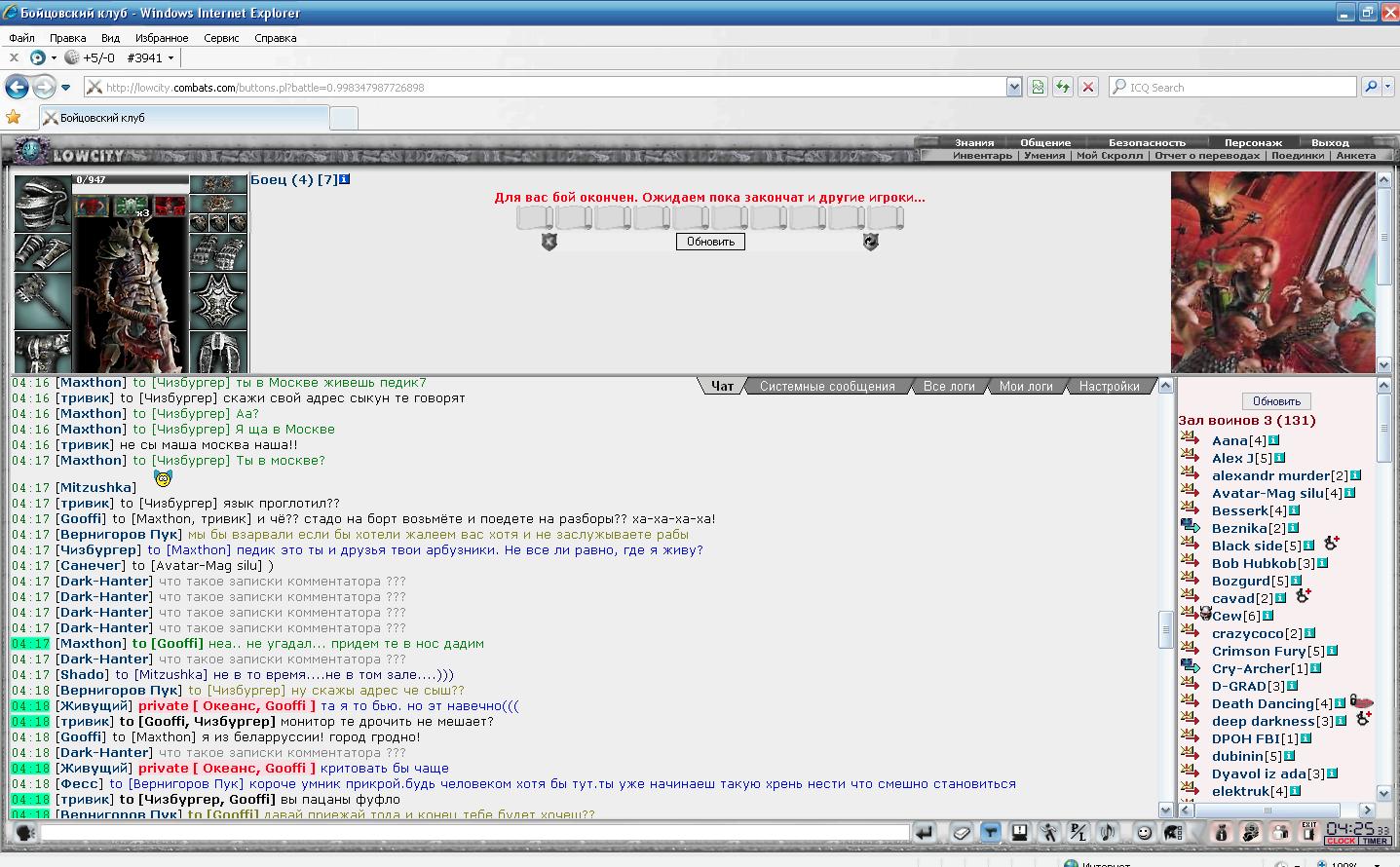Click the spider web shield slot
Viewport: 1400px width, 867px height.
[x=217, y=301]
